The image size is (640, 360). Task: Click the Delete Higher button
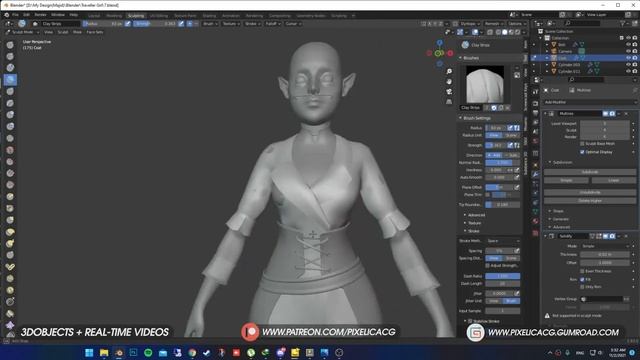pos(590,201)
